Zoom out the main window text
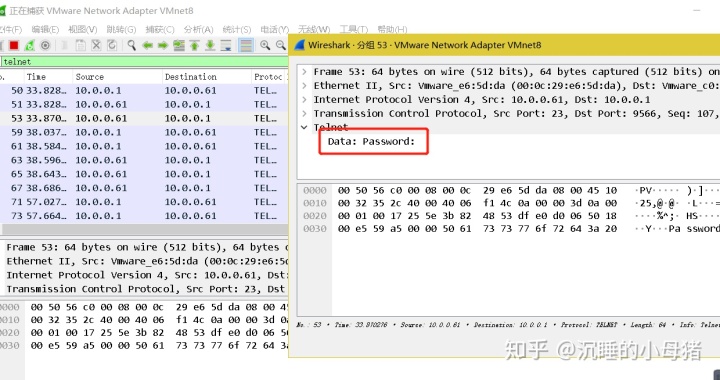This screenshot has height=380, width=720. coord(281,45)
